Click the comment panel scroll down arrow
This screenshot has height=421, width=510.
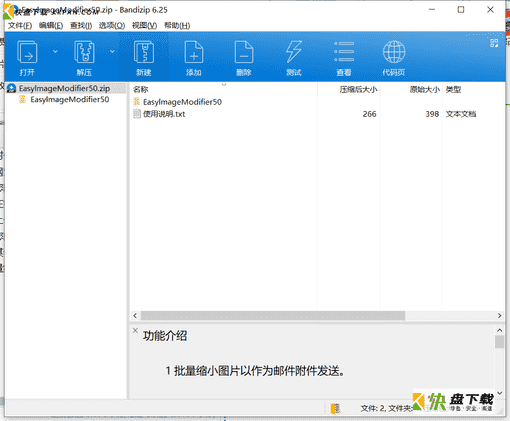(499, 393)
